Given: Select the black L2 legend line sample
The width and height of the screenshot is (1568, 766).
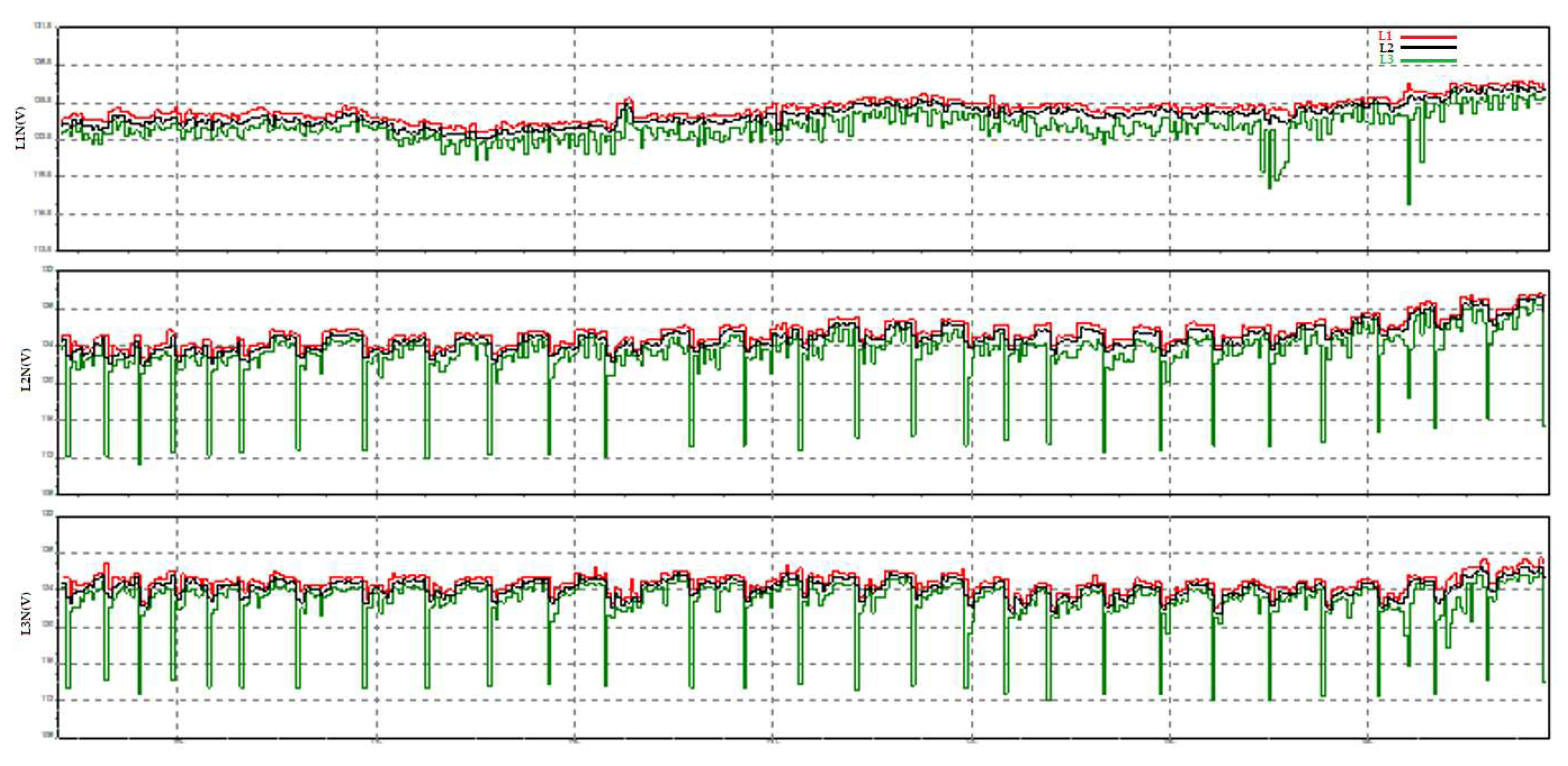Looking at the screenshot, I should pos(1429,48).
